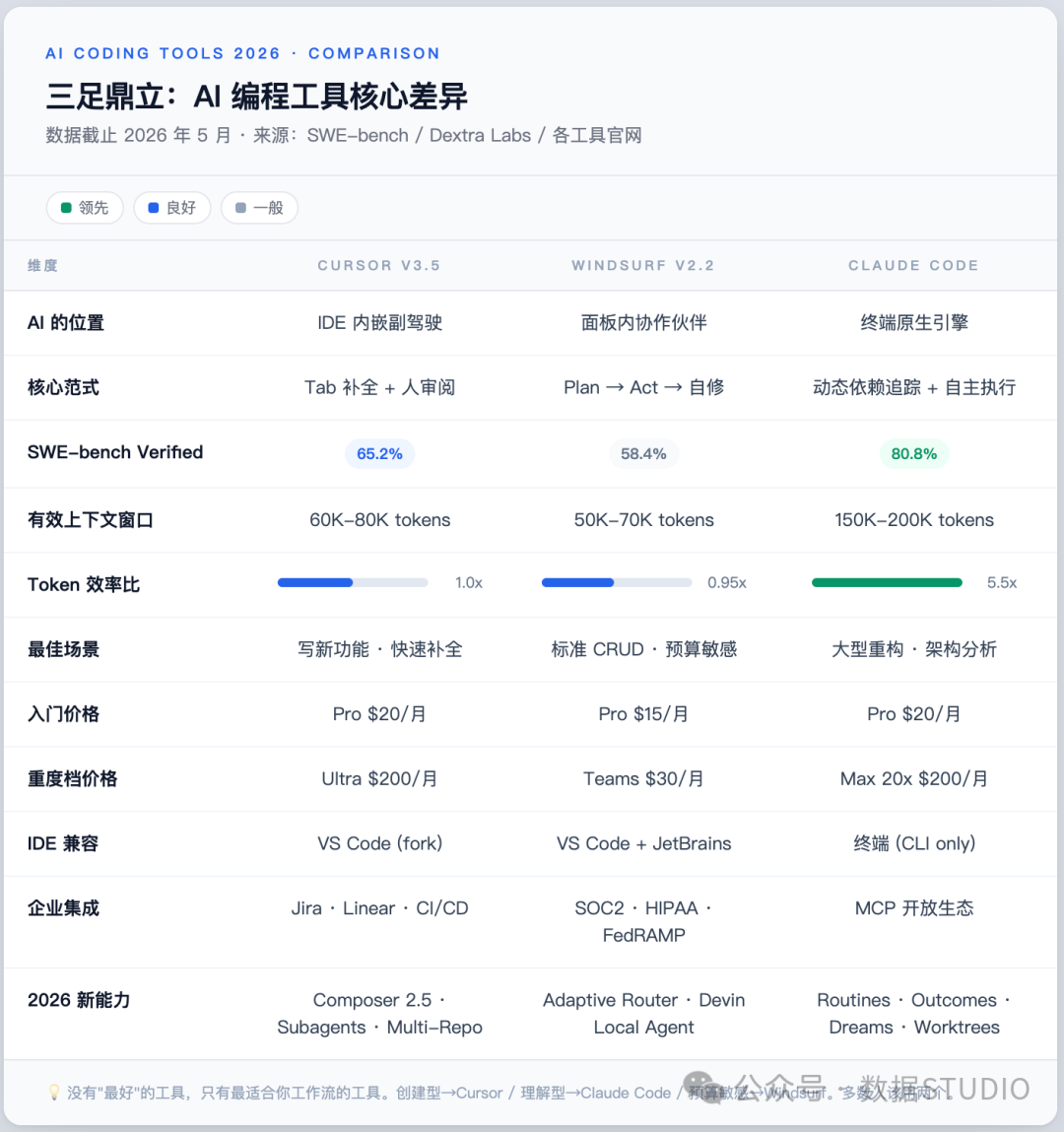The width and height of the screenshot is (1064, 1132).
Task: Click the Windsurf 0.95x token efficiency bar
Action: tap(617, 582)
